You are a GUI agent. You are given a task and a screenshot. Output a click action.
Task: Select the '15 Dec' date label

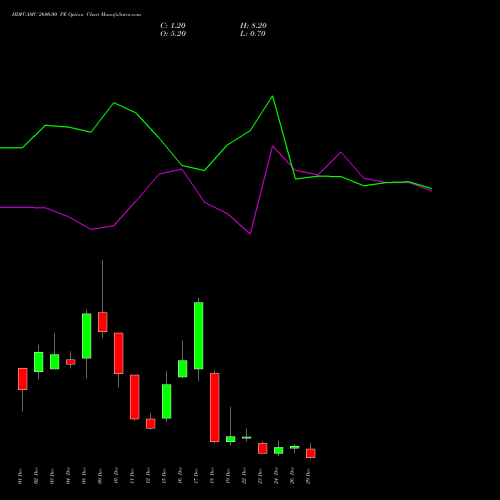(x=164, y=476)
